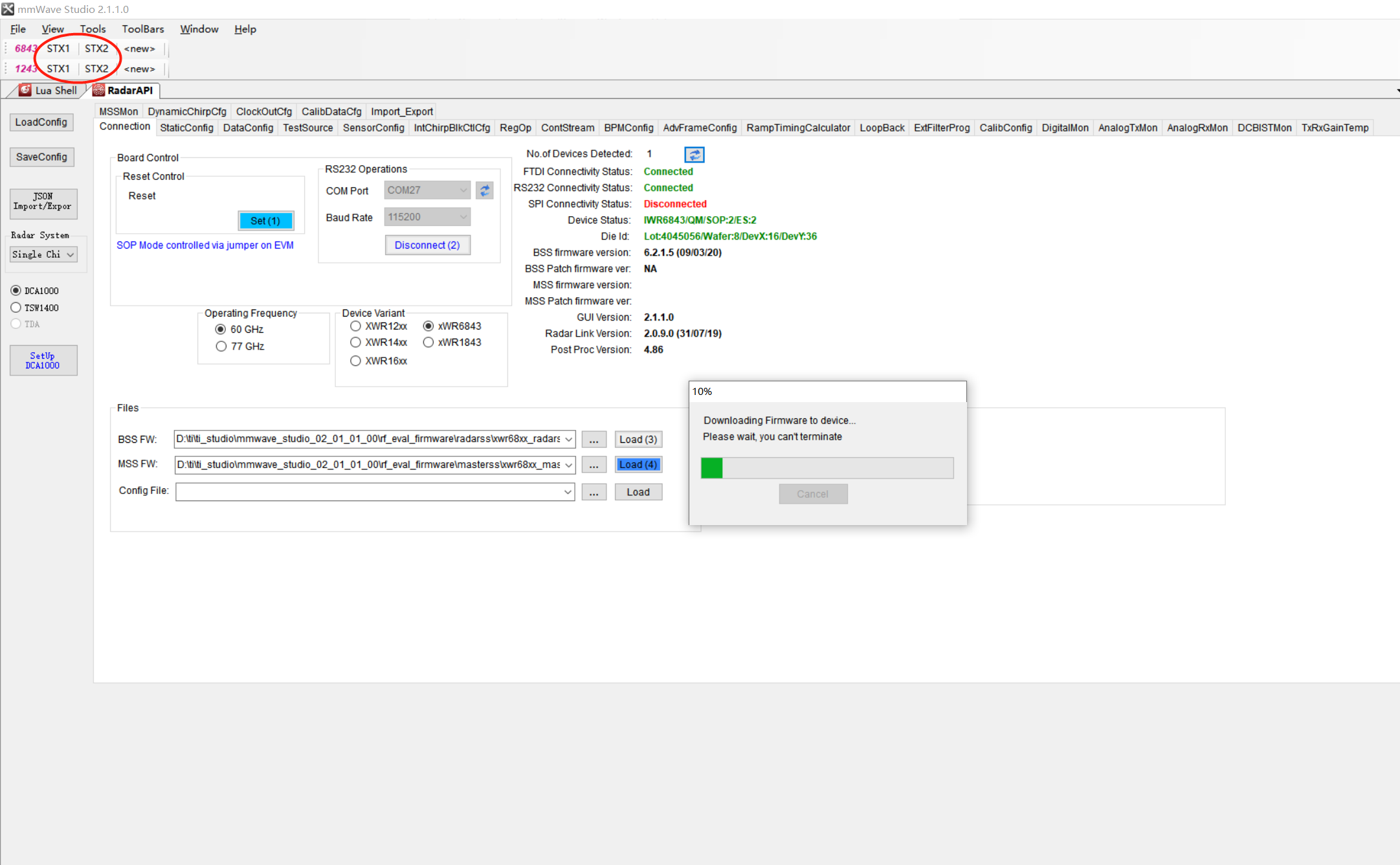This screenshot has width=1400, height=865.
Task: Browse for MSS FW file
Action: click(x=594, y=465)
